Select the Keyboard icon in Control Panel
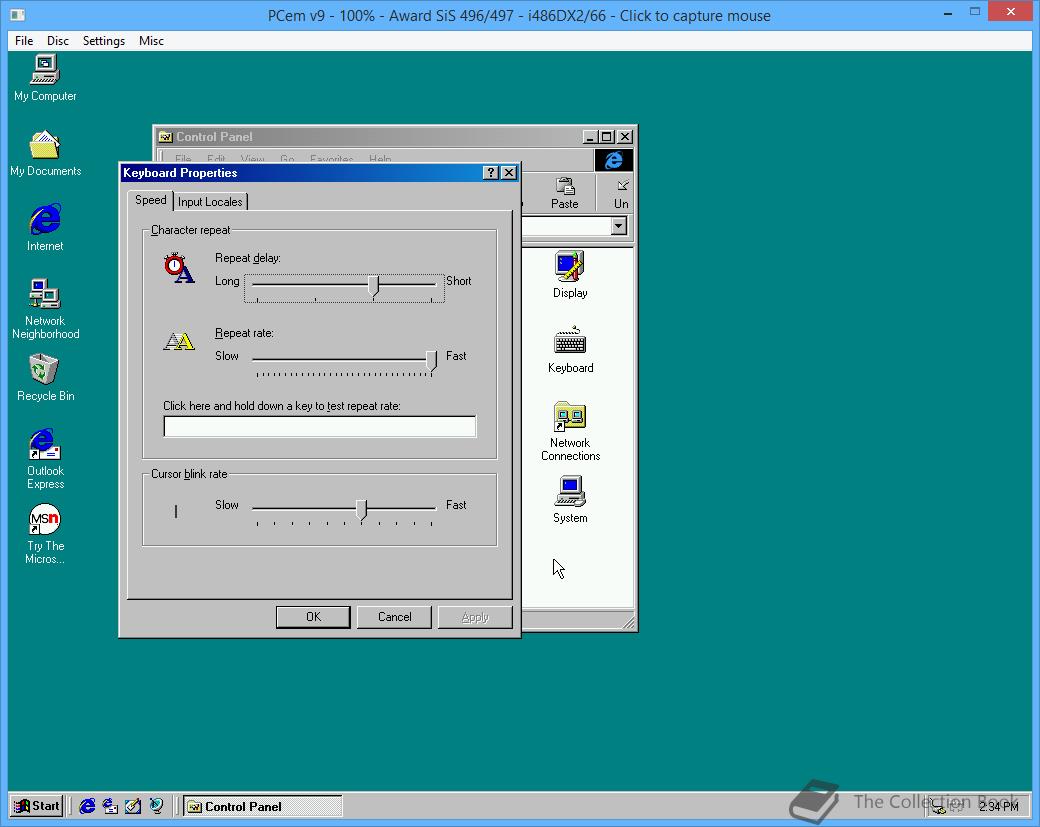1040x827 pixels. click(570, 350)
